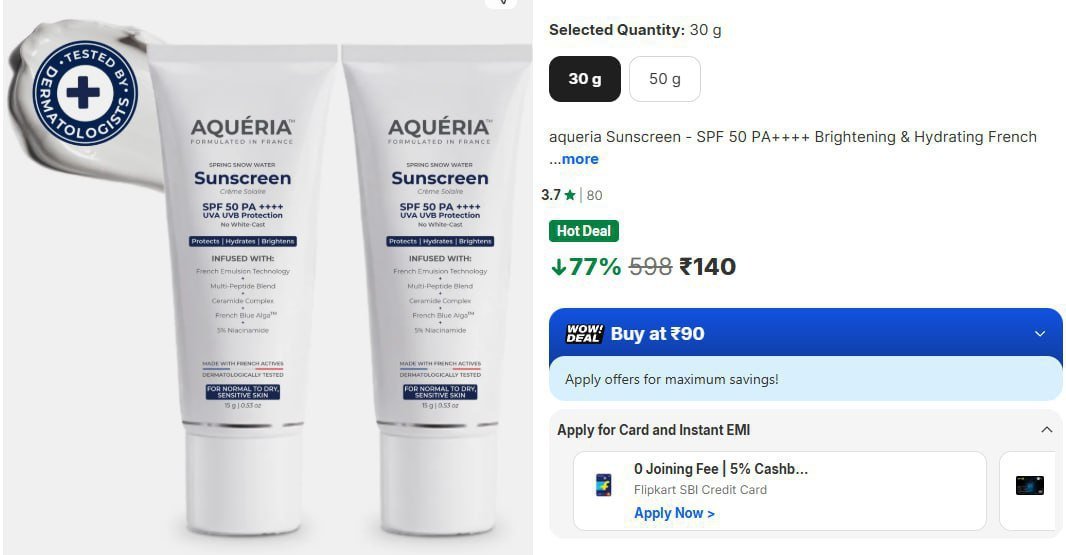Click Apply offers for maximum savings text
Viewport: 1066px width, 555px height.
(x=672, y=380)
